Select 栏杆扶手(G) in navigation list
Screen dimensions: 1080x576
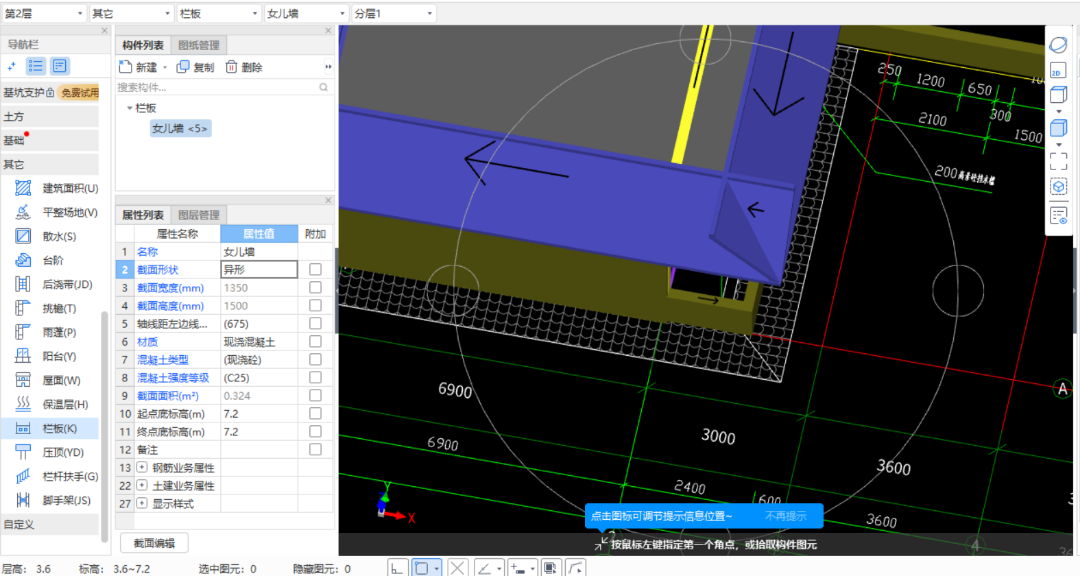(56, 476)
